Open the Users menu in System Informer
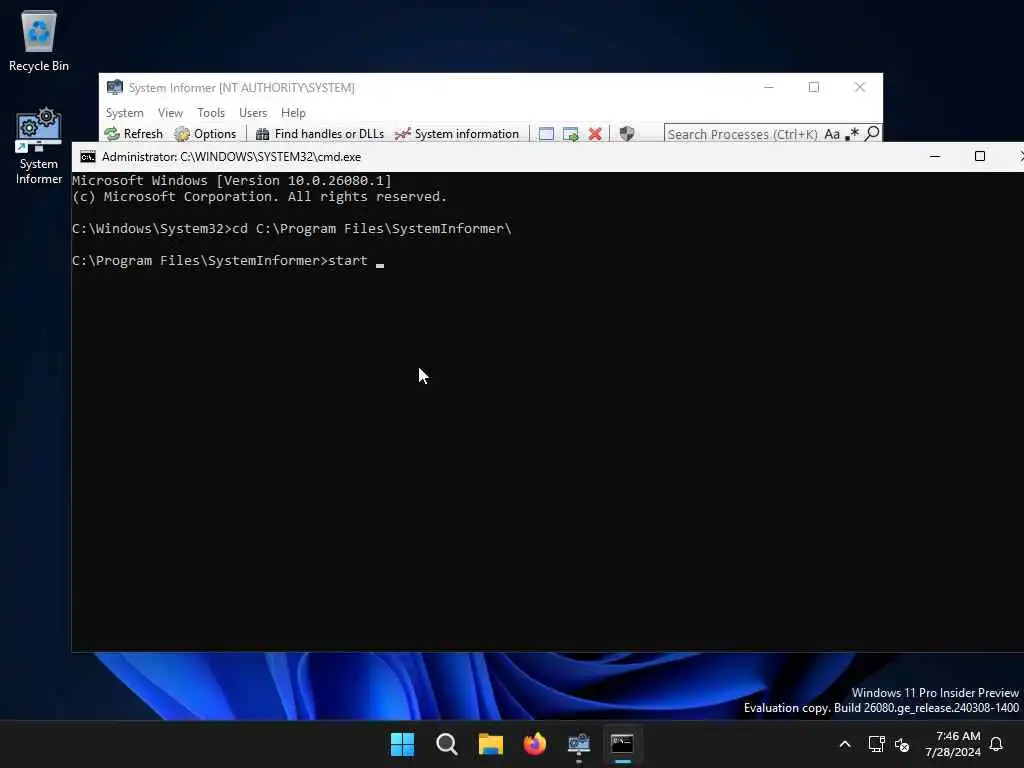 253,113
